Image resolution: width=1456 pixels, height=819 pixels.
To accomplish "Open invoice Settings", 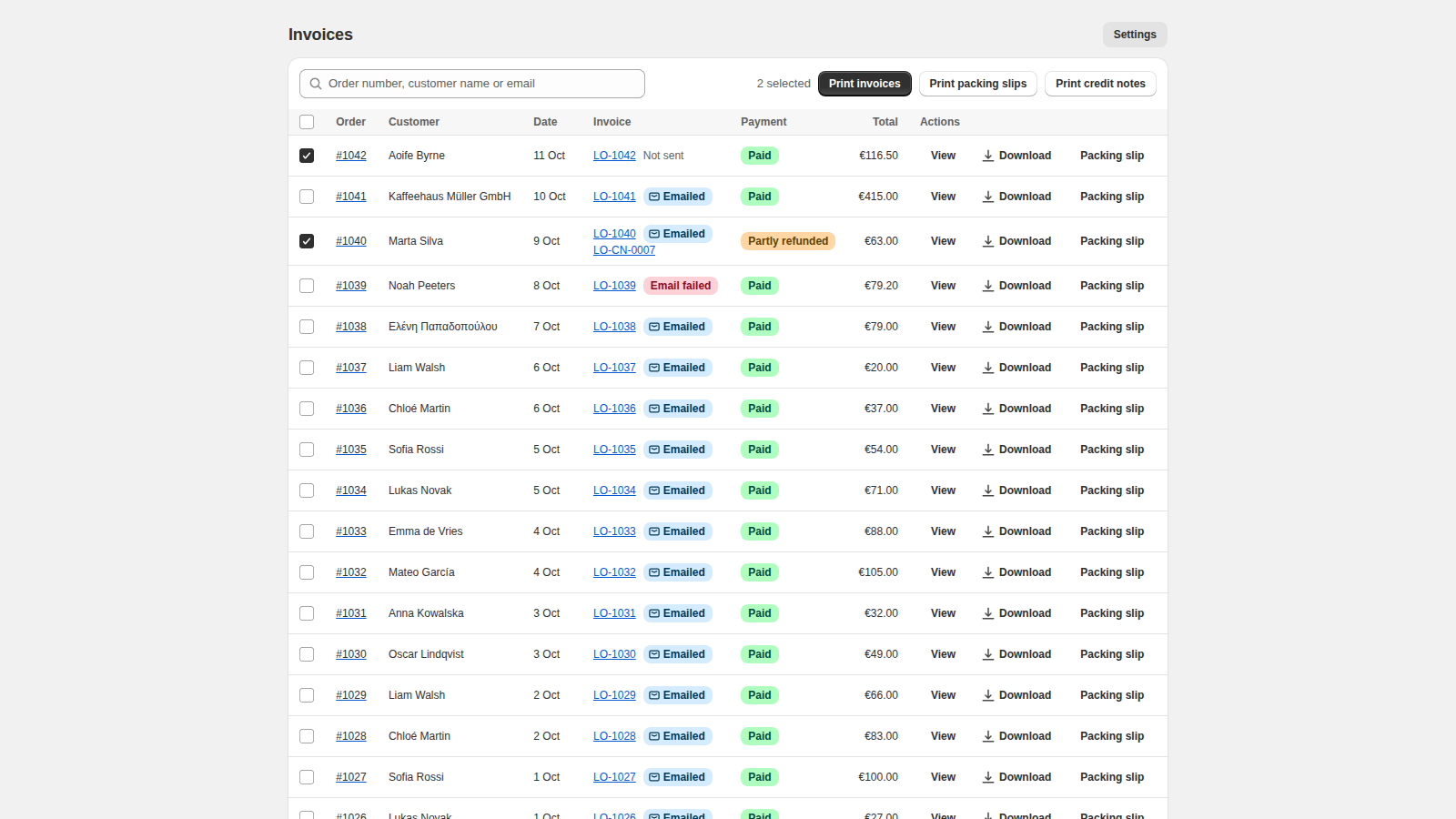I will tap(1135, 35).
